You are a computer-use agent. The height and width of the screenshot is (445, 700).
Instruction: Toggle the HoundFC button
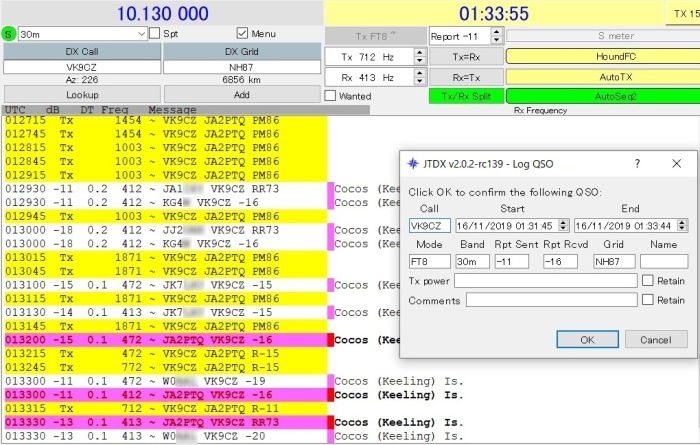(x=603, y=56)
